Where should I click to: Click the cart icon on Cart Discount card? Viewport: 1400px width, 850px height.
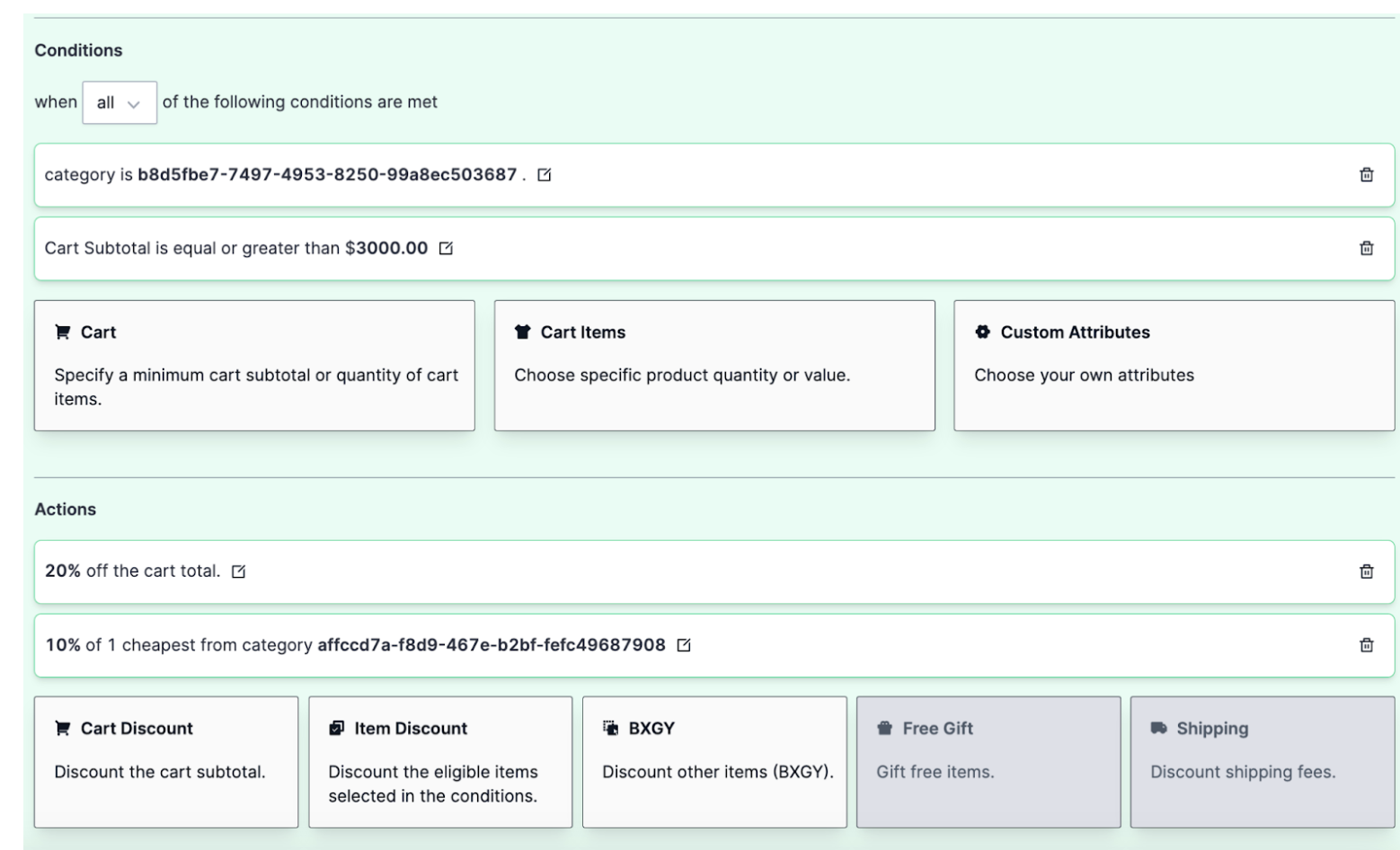click(61, 728)
